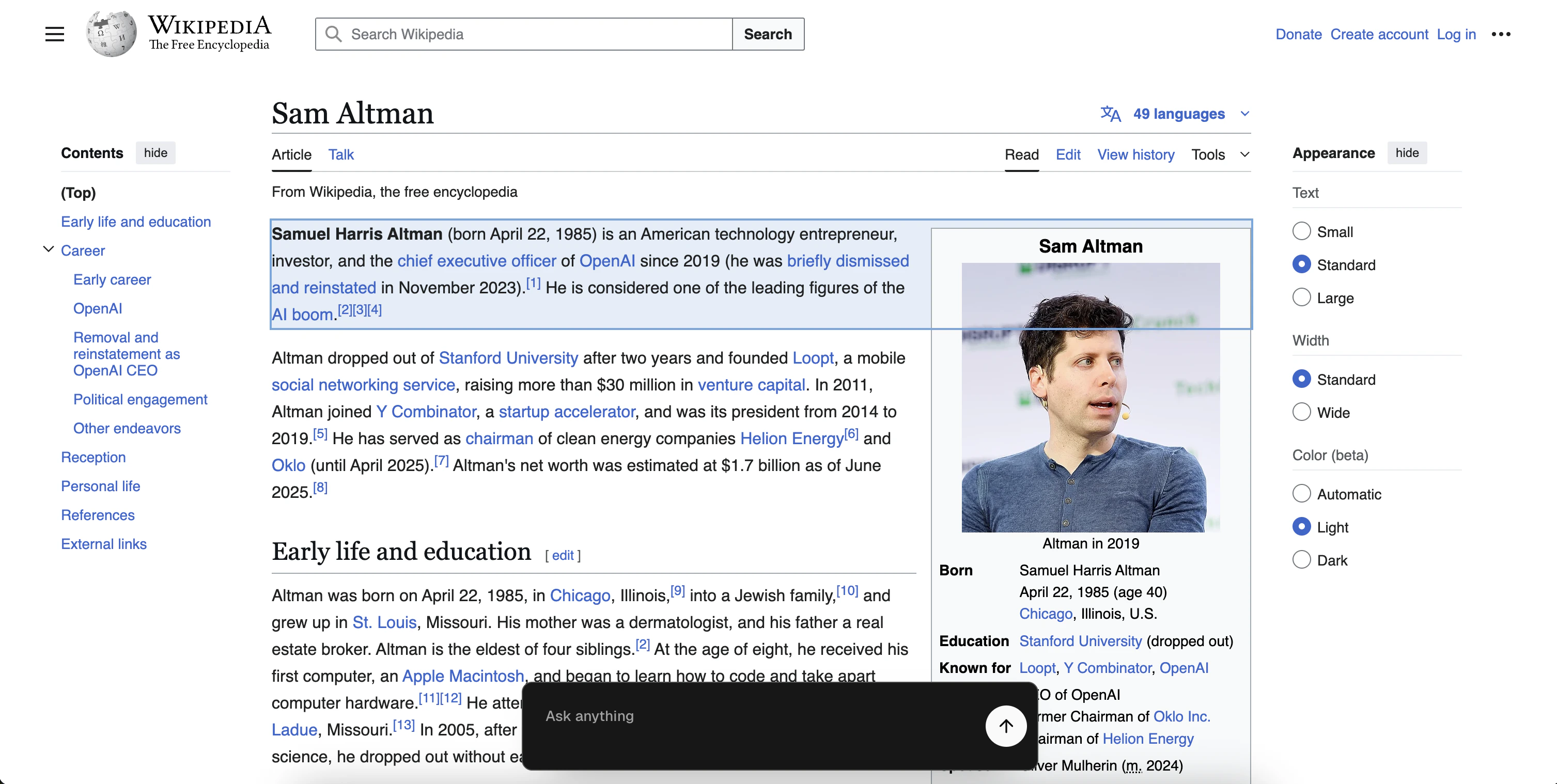Open the View history tab
The height and width of the screenshot is (784, 1557).
click(1135, 155)
